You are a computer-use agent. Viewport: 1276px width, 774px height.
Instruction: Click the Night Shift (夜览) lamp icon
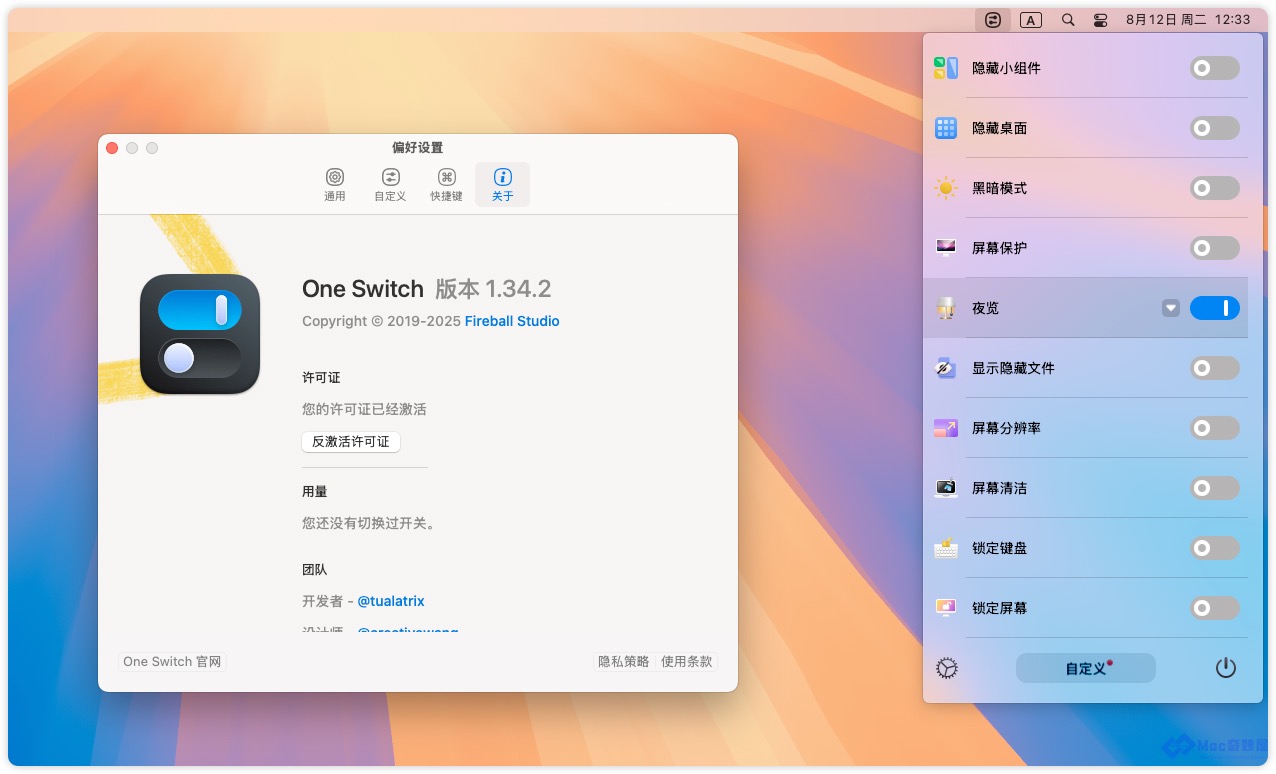(946, 308)
